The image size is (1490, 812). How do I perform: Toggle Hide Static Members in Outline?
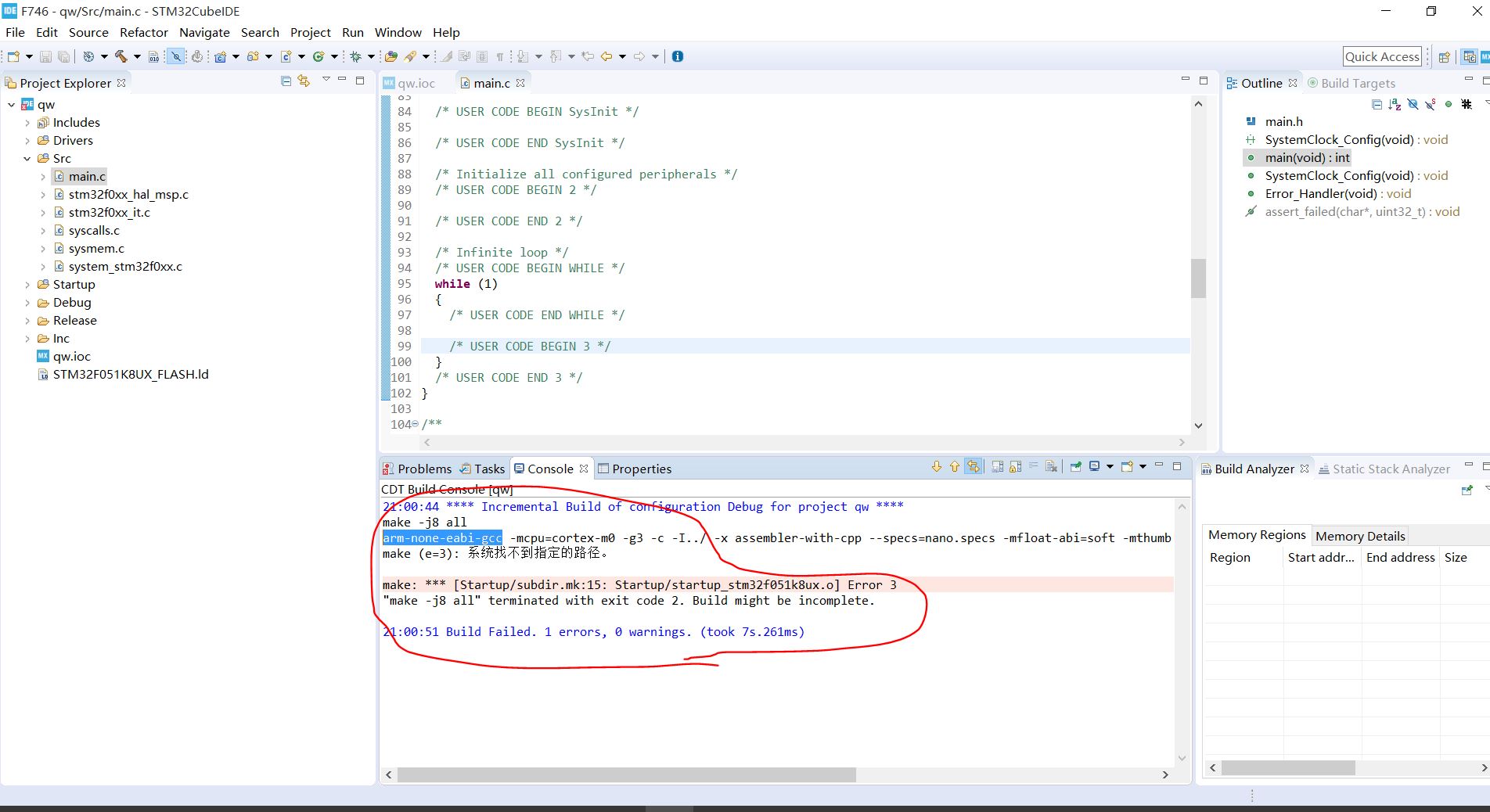click(x=1431, y=104)
